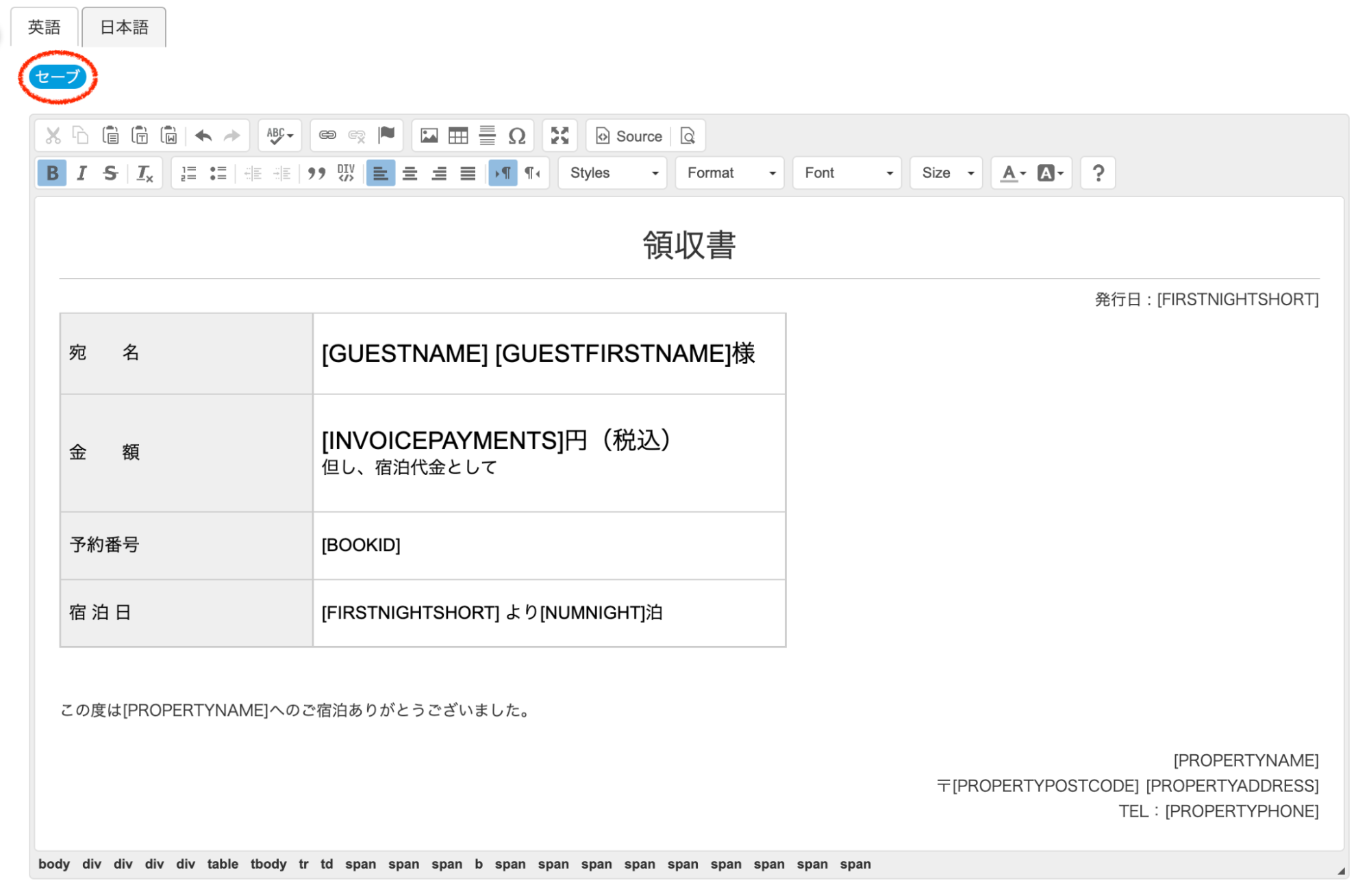Insert horizontal line icon
Image resolution: width=1369 pixels, height=896 pixels.
click(487, 136)
